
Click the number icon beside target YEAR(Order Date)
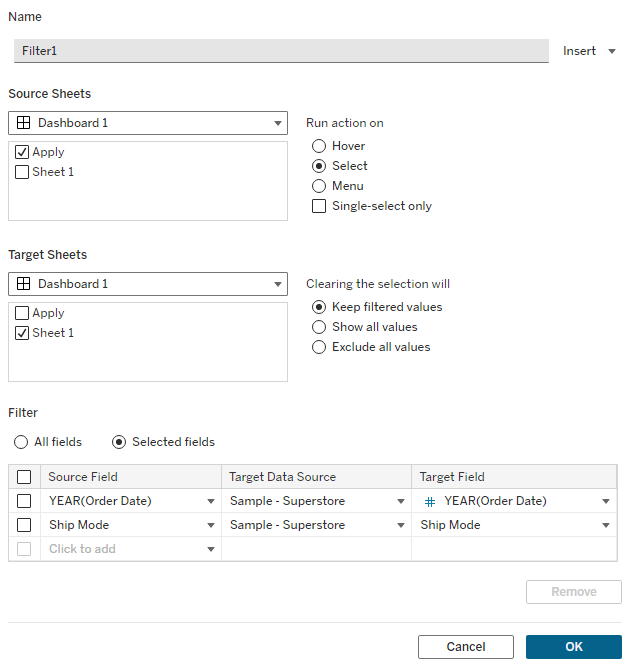click(x=430, y=502)
